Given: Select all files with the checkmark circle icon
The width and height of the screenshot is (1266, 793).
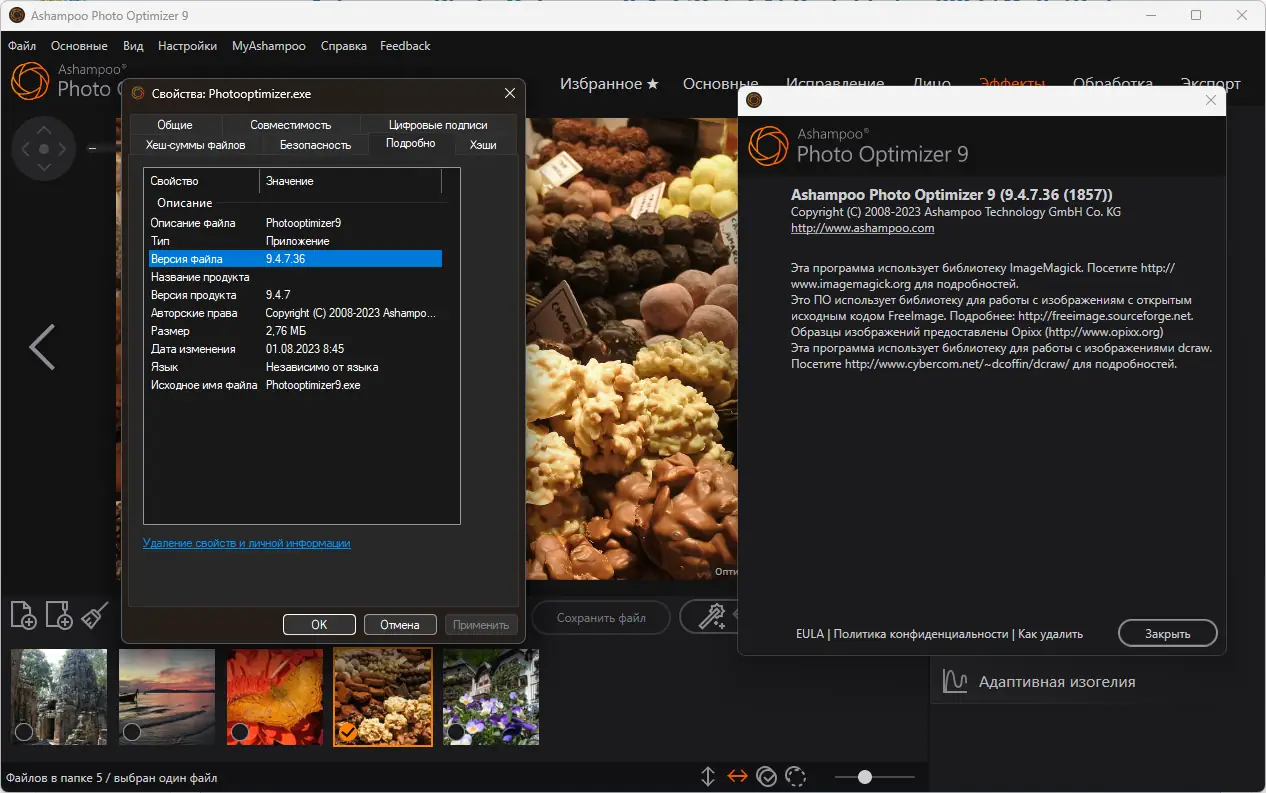Looking at the screenshot, I should tap(767, 777).
